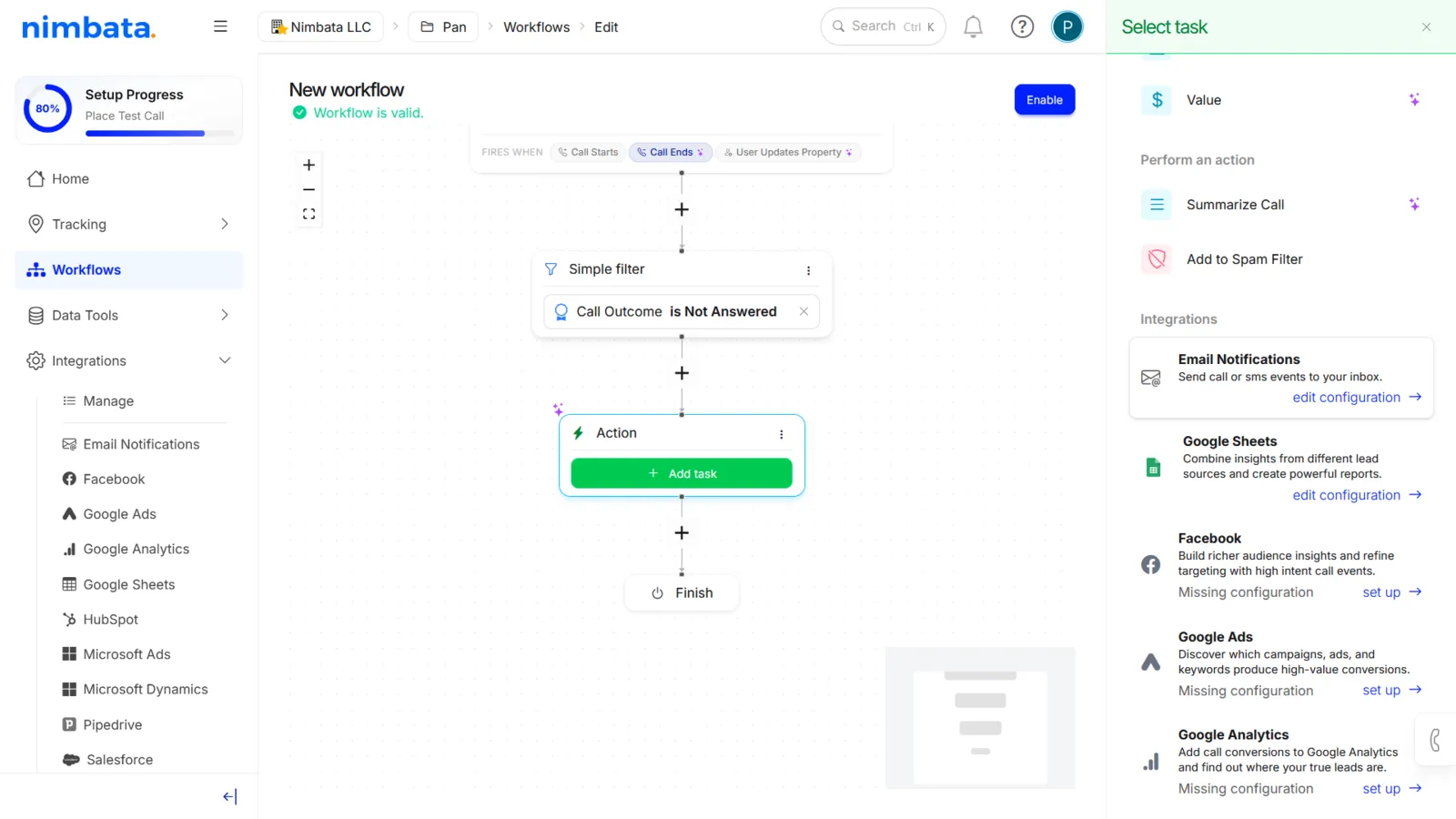
Task: Click the workflow minimap thumbnail
Action: tap(980, 718)
